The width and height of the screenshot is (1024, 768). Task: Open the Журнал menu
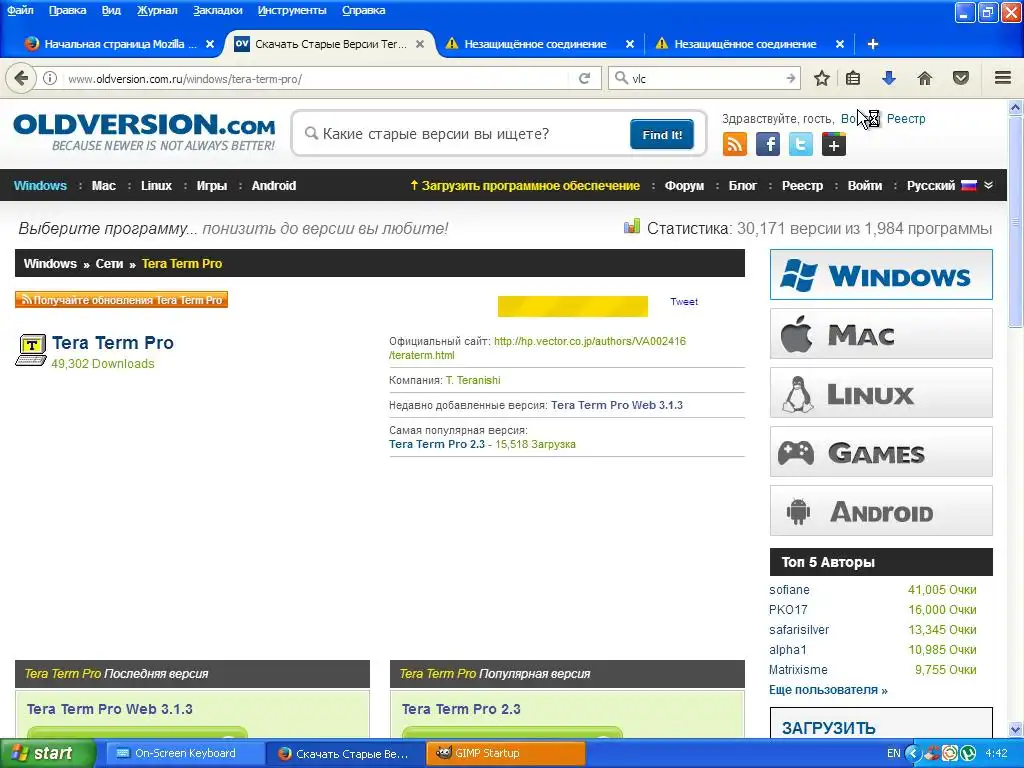click(157, 10)
